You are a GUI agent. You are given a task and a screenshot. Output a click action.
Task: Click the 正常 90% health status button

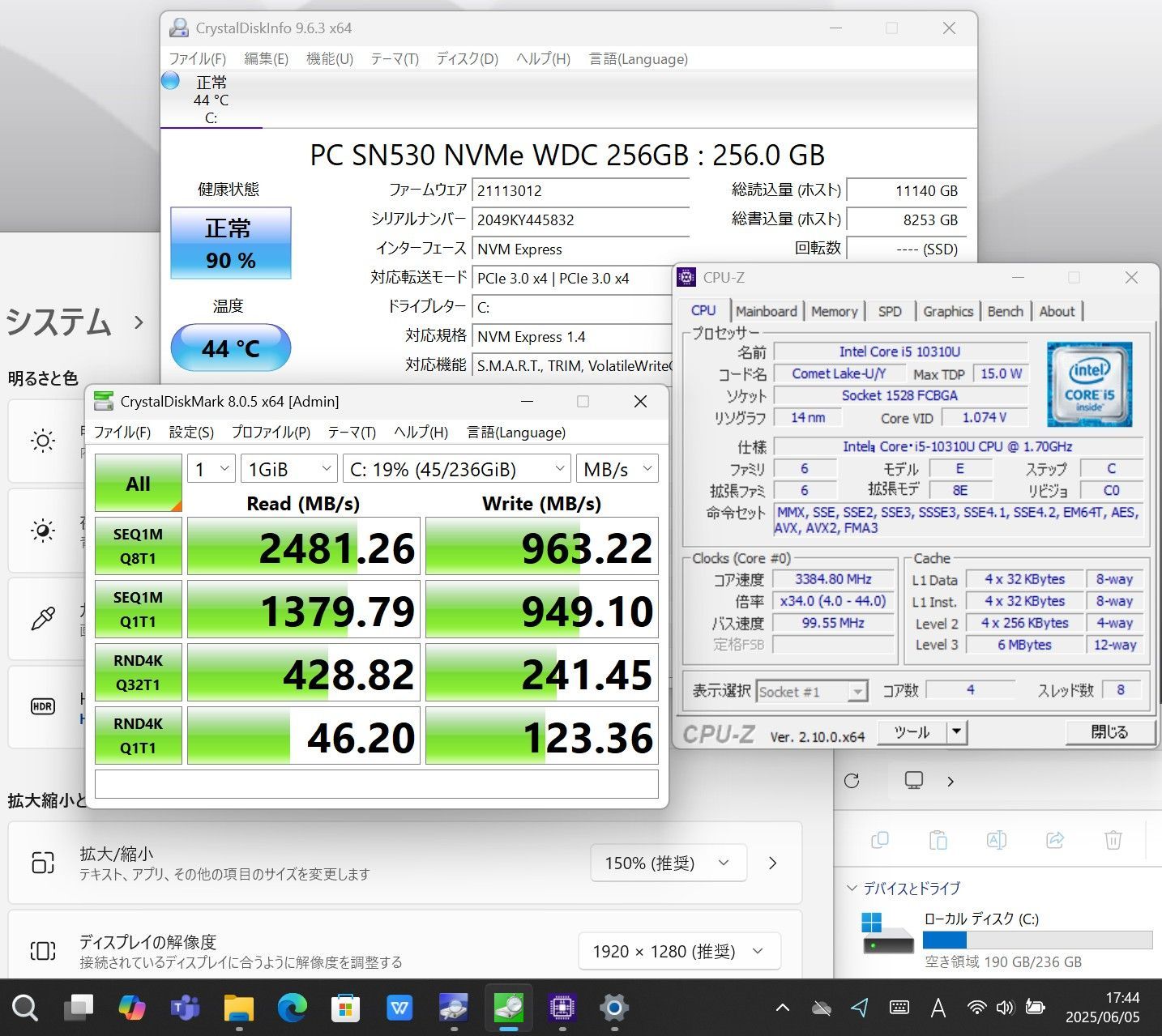[x=231, y=243]
